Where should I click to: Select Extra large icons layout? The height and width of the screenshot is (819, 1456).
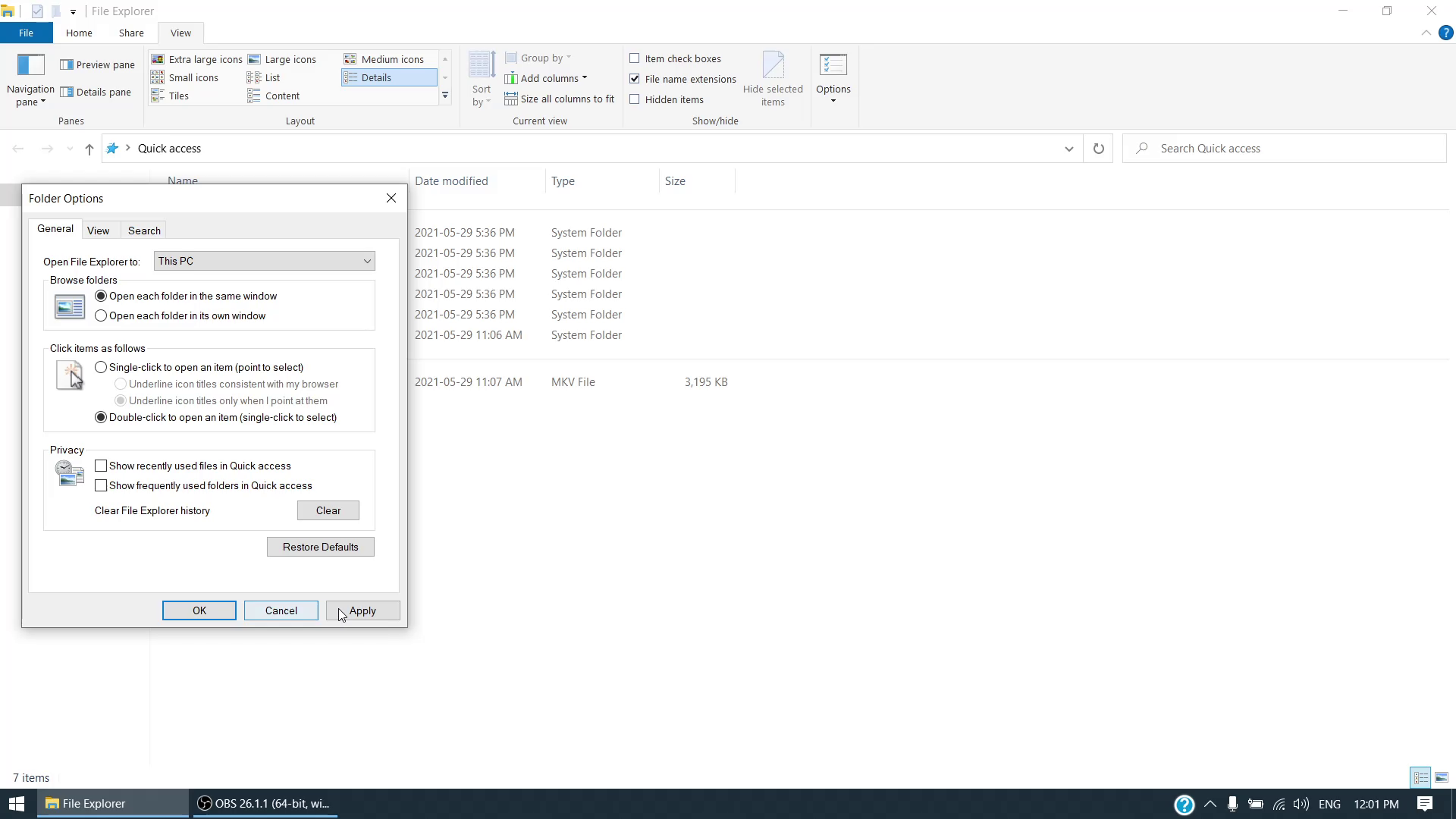tap(197, 59)
